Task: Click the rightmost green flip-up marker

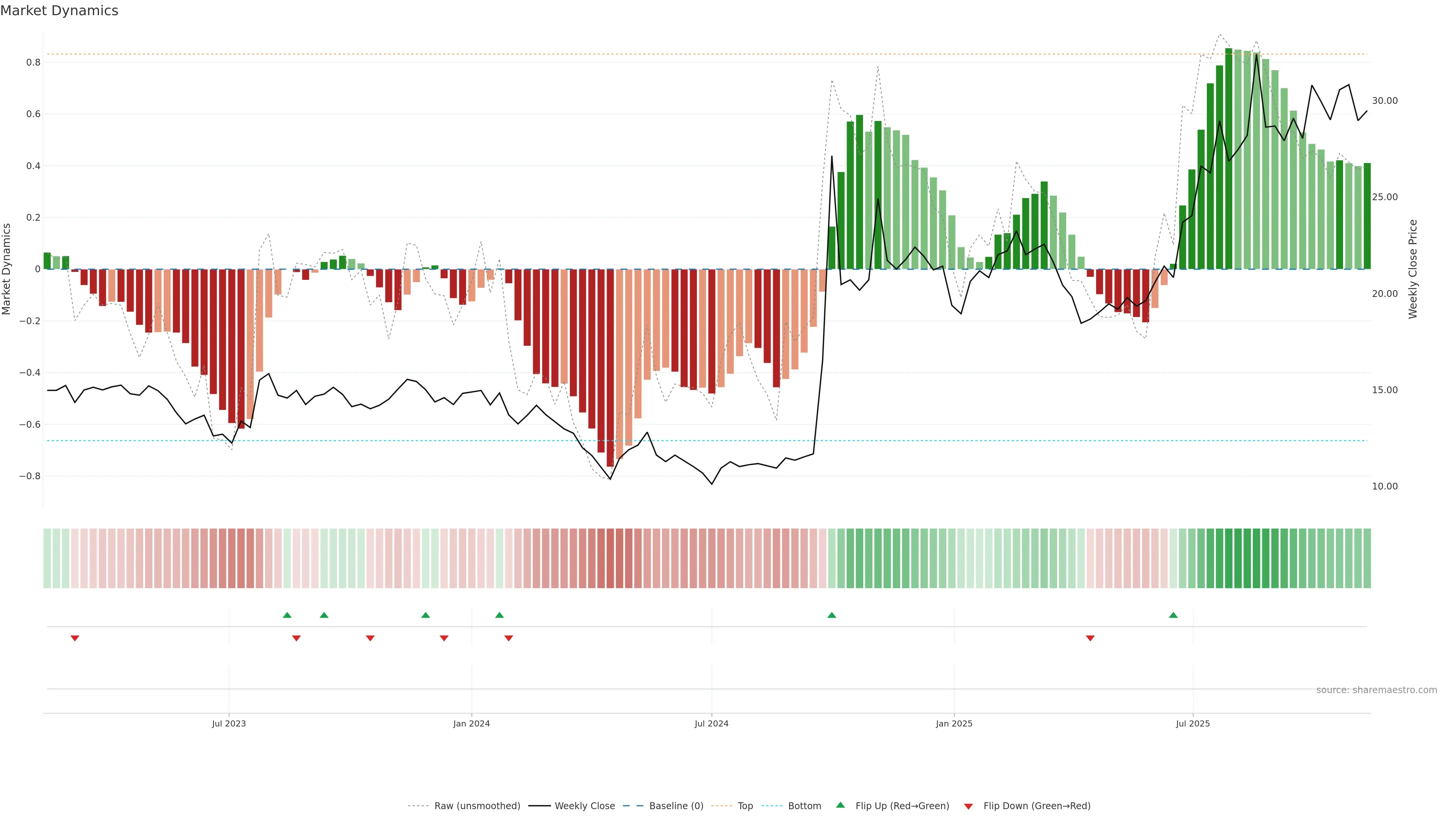Action: tap(1174, 615)
